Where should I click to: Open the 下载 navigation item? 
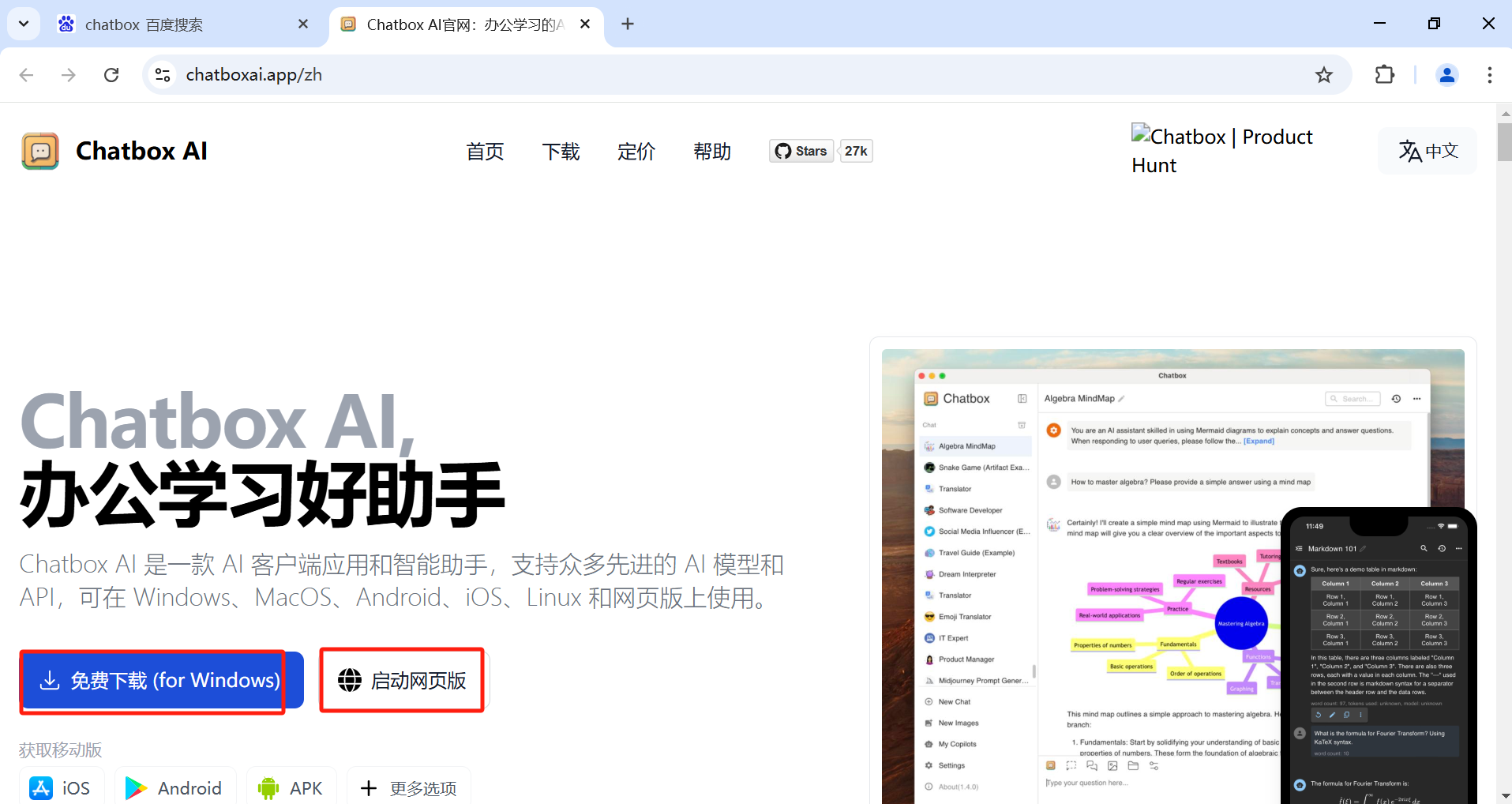coord(561,151)
